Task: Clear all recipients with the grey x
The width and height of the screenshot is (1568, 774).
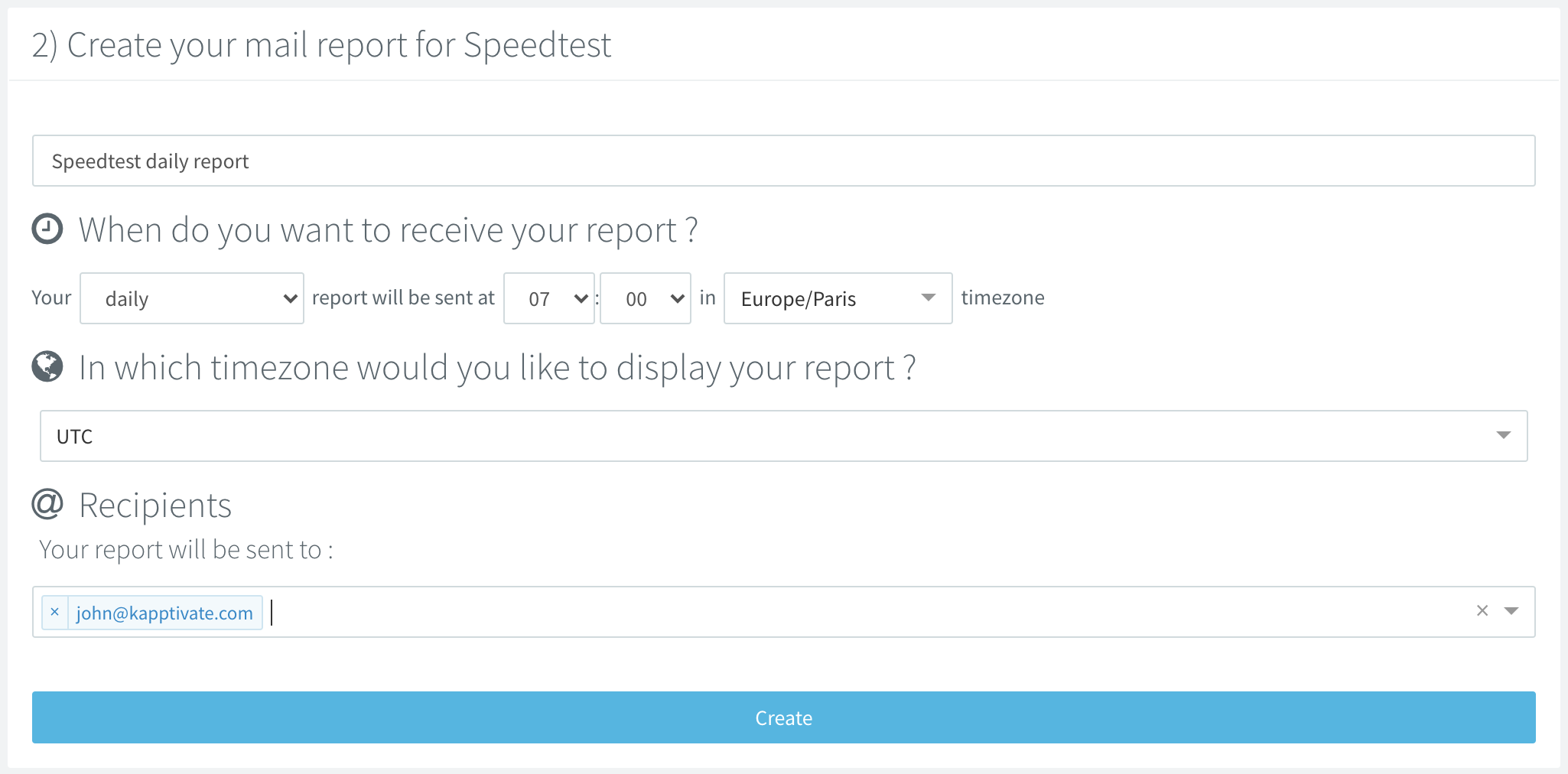Action: (1482, 610)
